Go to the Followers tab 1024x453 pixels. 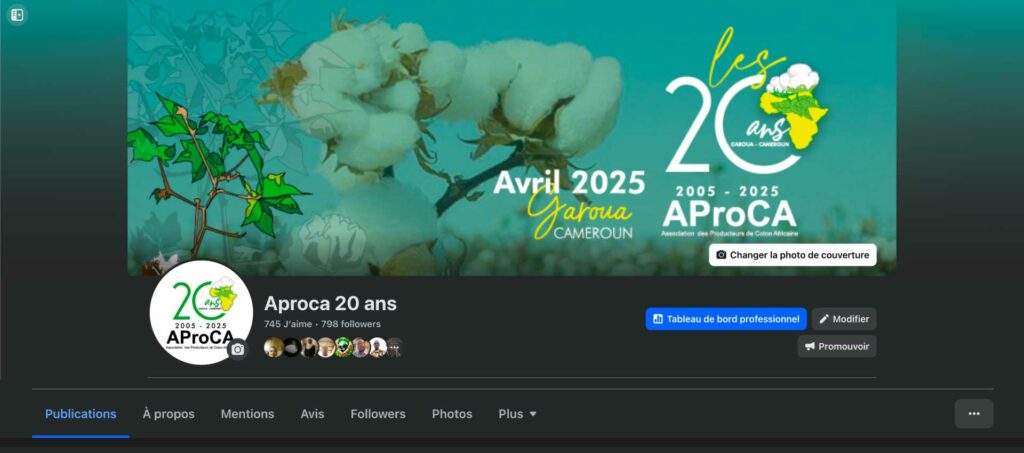pyautogui.click(x=378, y=414)
